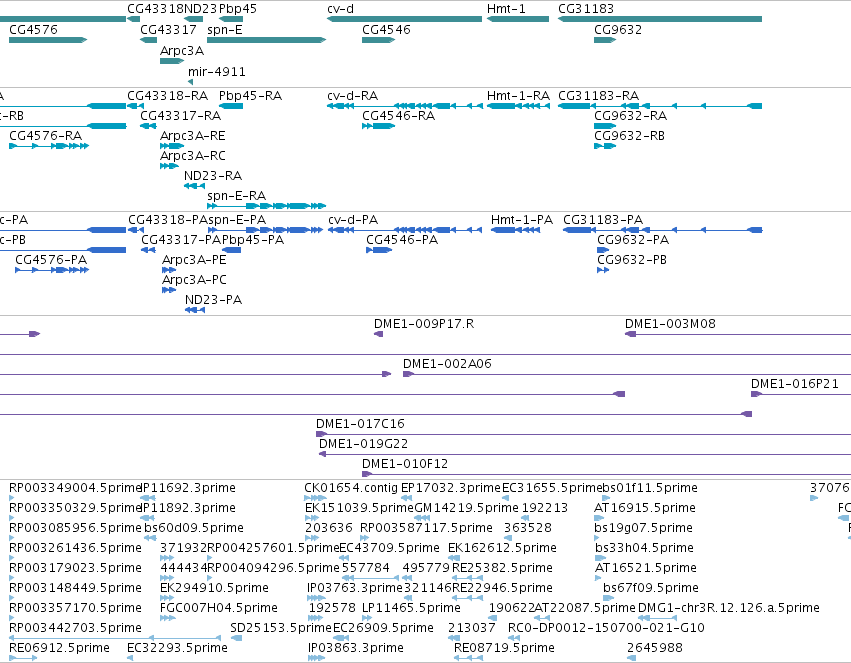Click the CG4576-RA transcript

coord(49,146)
